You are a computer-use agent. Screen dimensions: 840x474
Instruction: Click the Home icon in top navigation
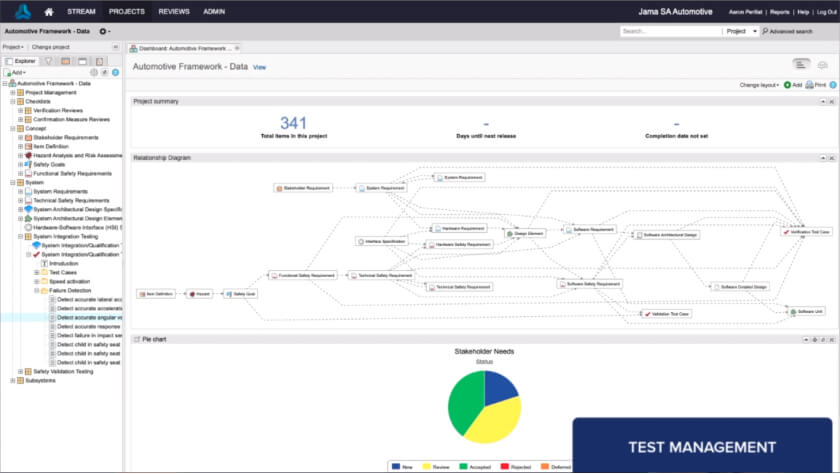click(x=49, y=12)
